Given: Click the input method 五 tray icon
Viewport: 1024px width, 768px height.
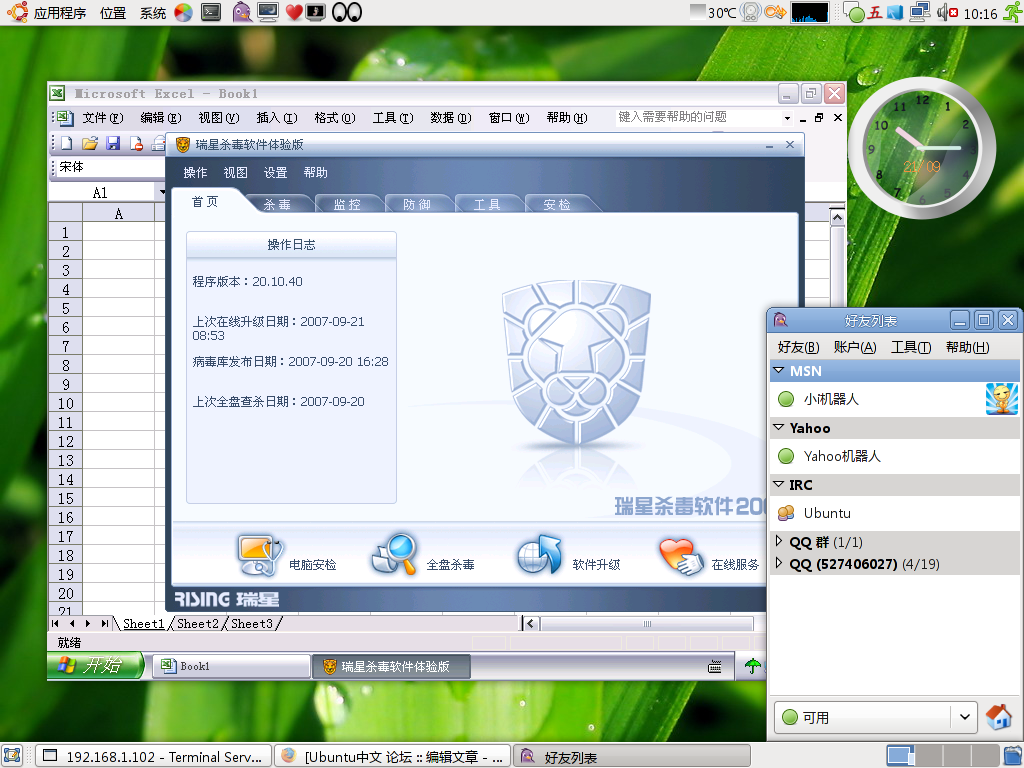Looking at the screenshot, I should 875,12.
